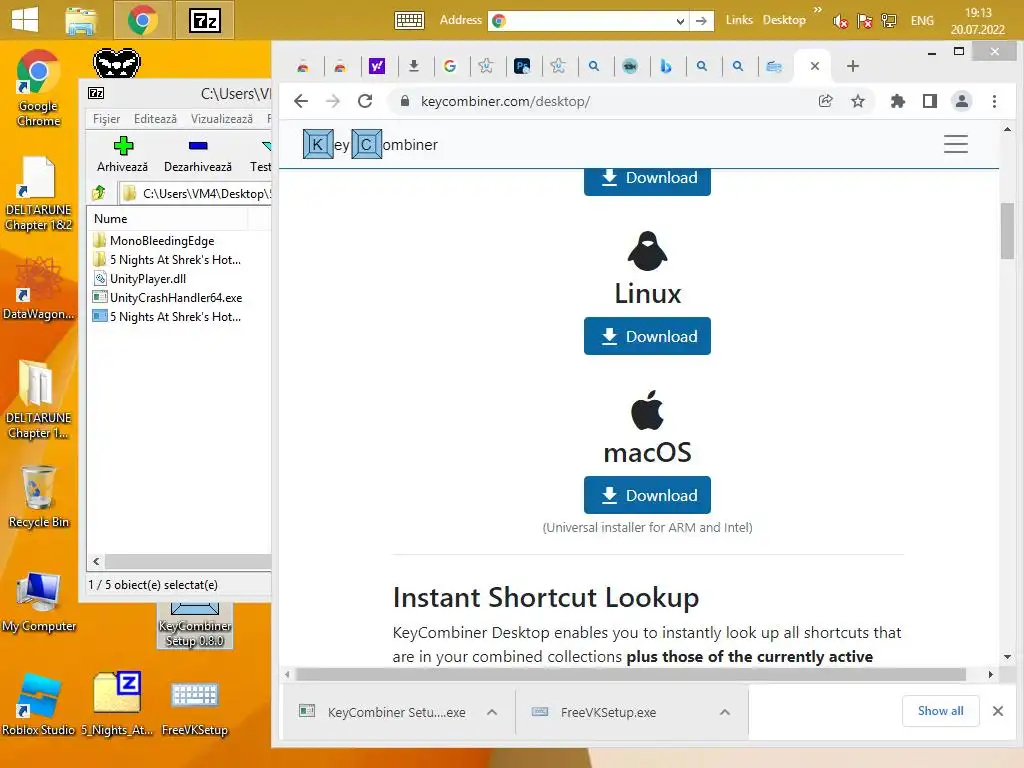Select the Recycle Bin desktop icon

(39, 496)
